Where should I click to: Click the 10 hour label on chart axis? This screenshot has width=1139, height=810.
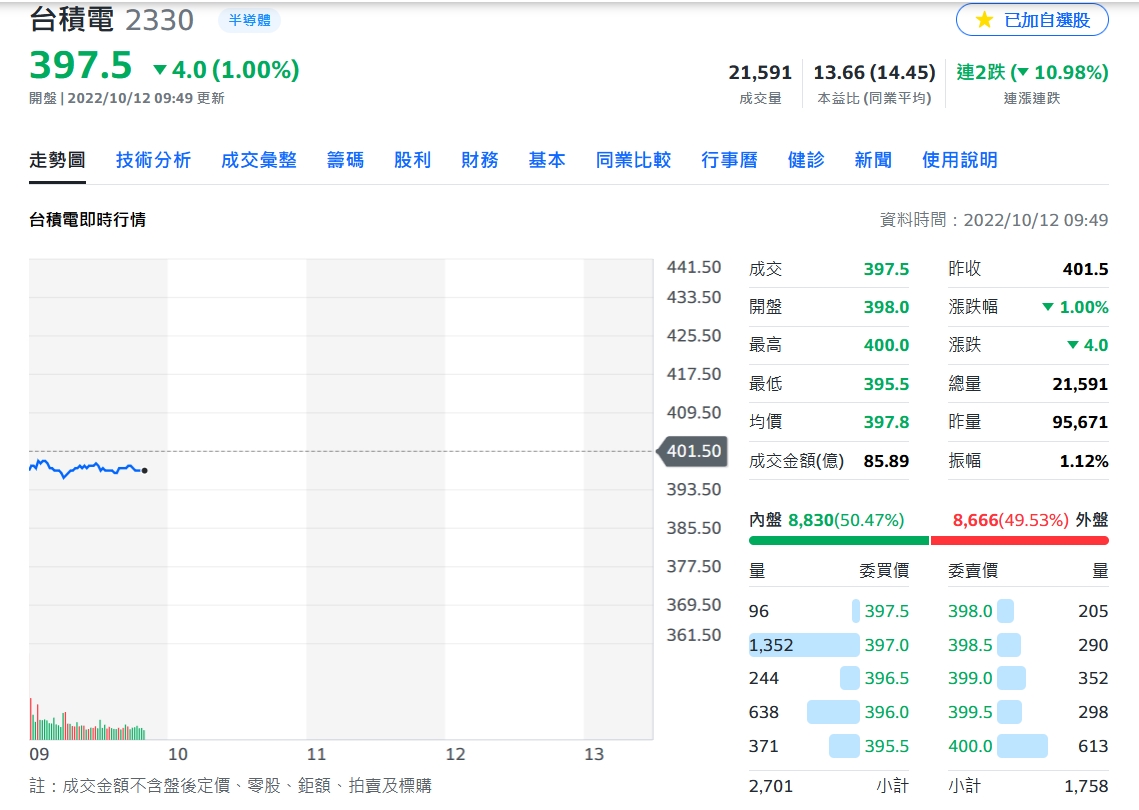click(x=177, y=754)
